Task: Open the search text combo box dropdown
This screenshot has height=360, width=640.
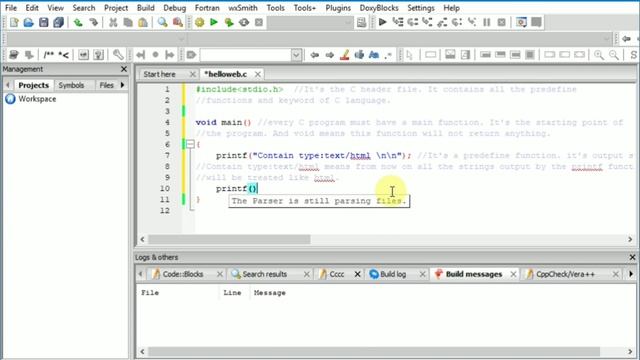Action: pos(296,55)
